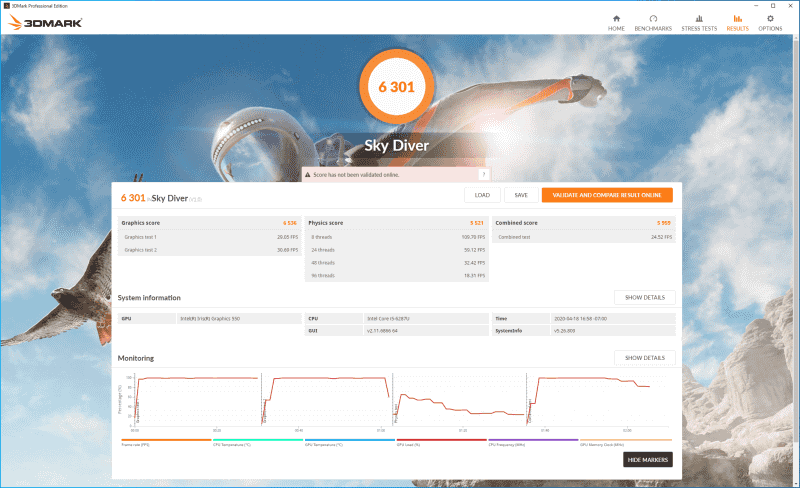
Task: Select the Graphics test 1 row
Action: [209, 237]
